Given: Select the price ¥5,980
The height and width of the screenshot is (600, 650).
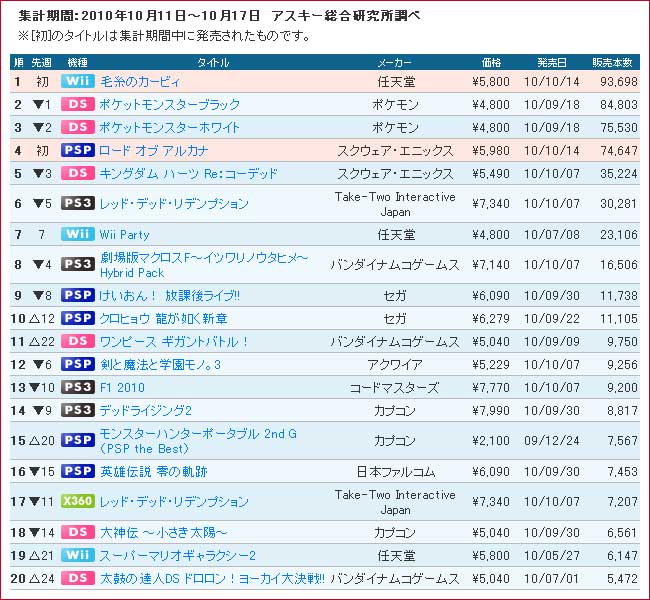Looking at the screenshot, I should [491, 151].
